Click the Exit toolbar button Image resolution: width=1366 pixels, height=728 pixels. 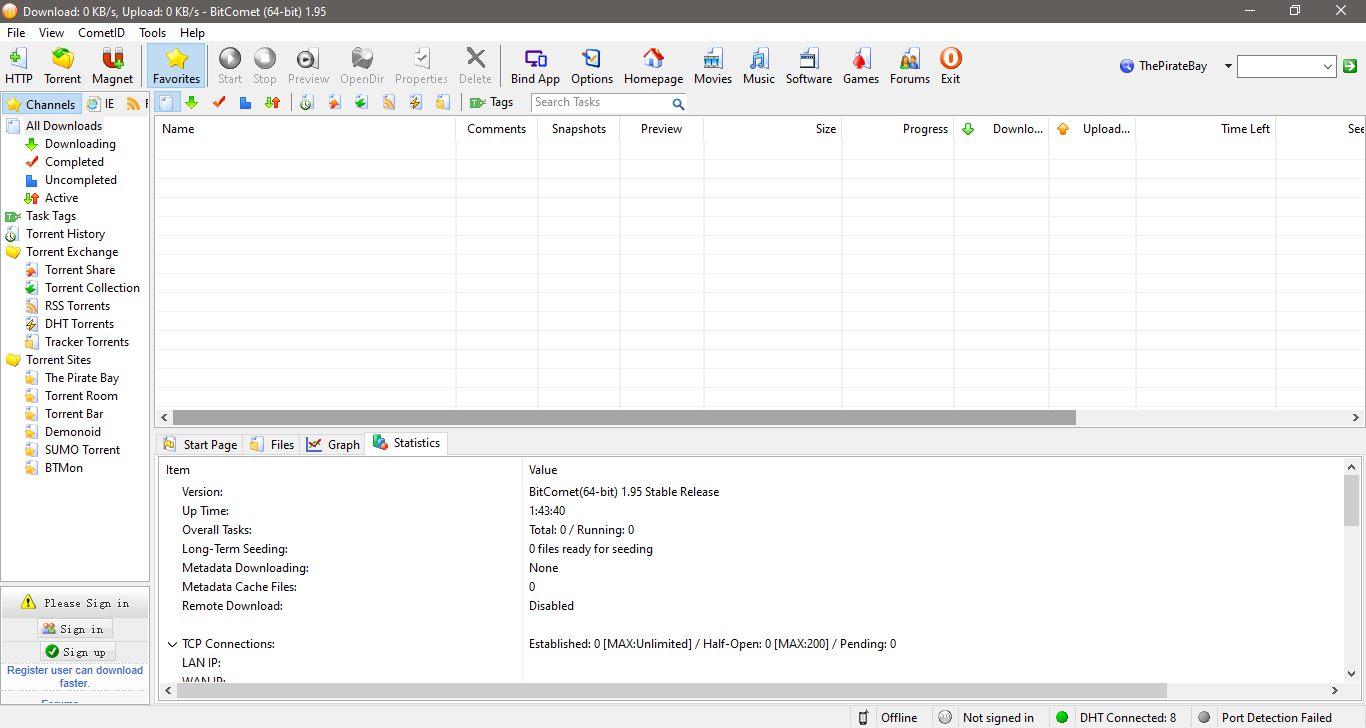(x=950, y=66)
